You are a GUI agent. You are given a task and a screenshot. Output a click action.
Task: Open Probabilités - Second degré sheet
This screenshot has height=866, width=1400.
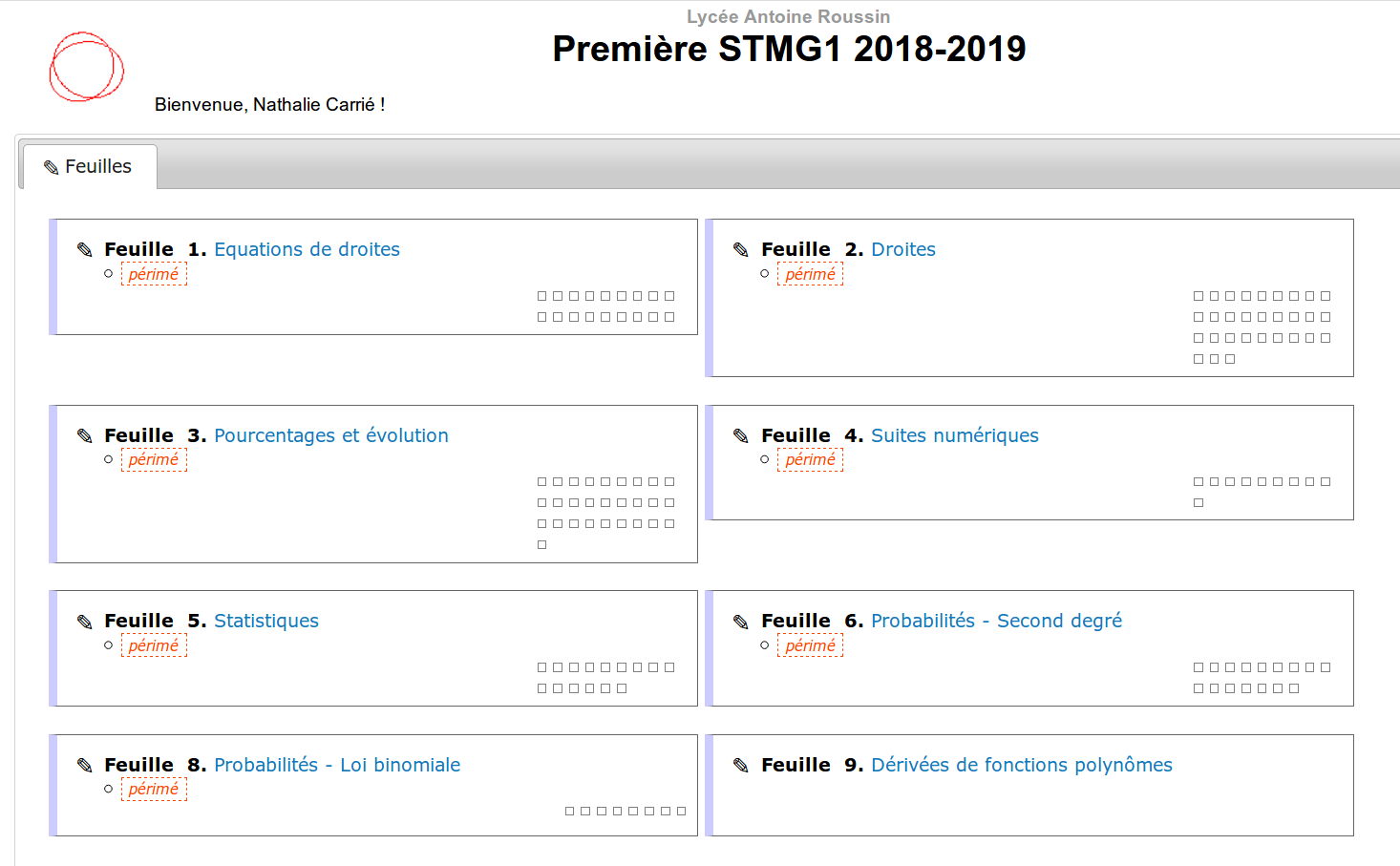click(x=996, y=621)
